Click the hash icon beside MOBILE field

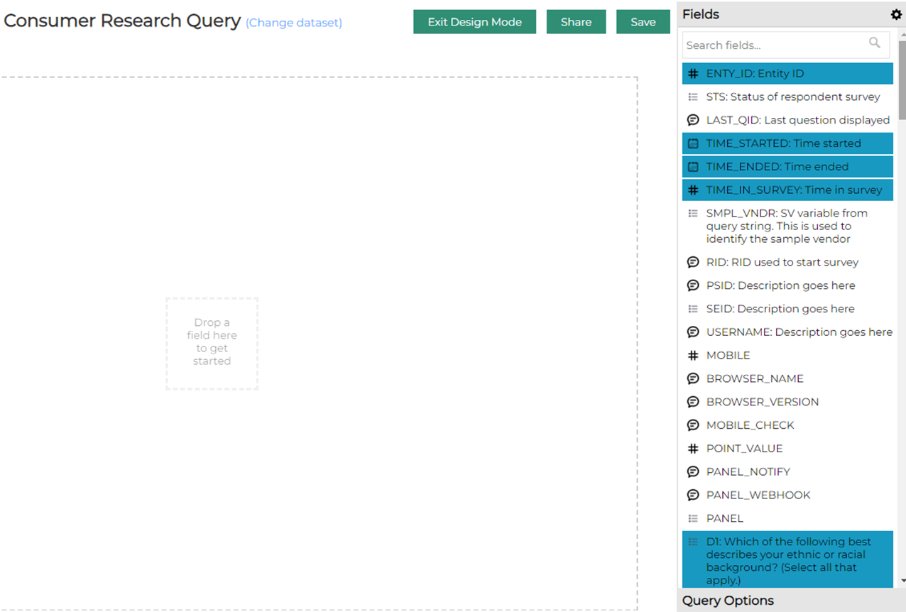point(693,356)
